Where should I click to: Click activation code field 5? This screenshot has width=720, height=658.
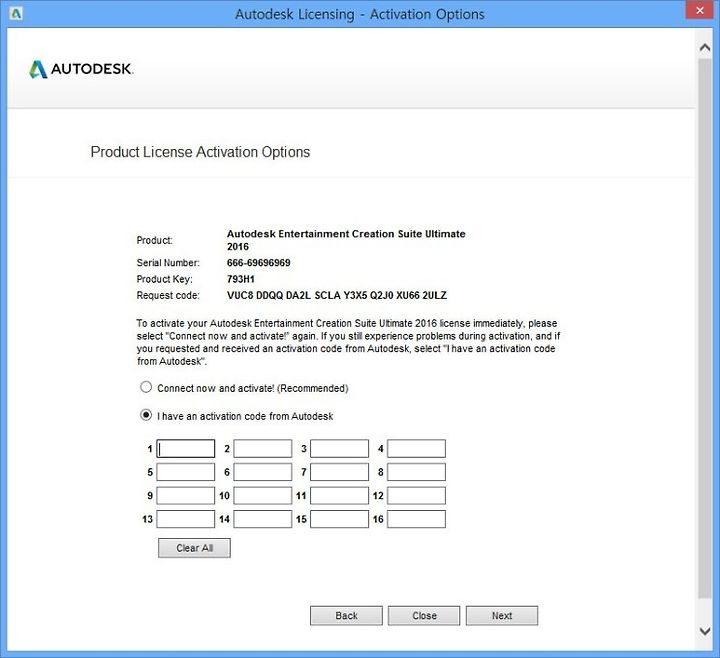(x=186, y=472)
